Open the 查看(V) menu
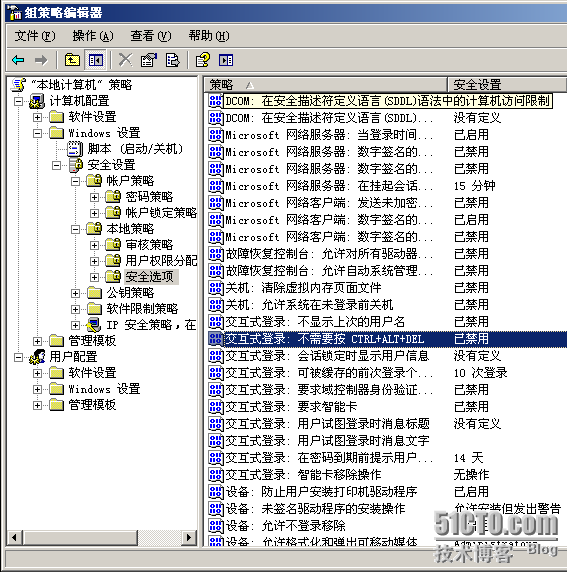Viewport: 567px width, 572px height. [x=151, y=36]
